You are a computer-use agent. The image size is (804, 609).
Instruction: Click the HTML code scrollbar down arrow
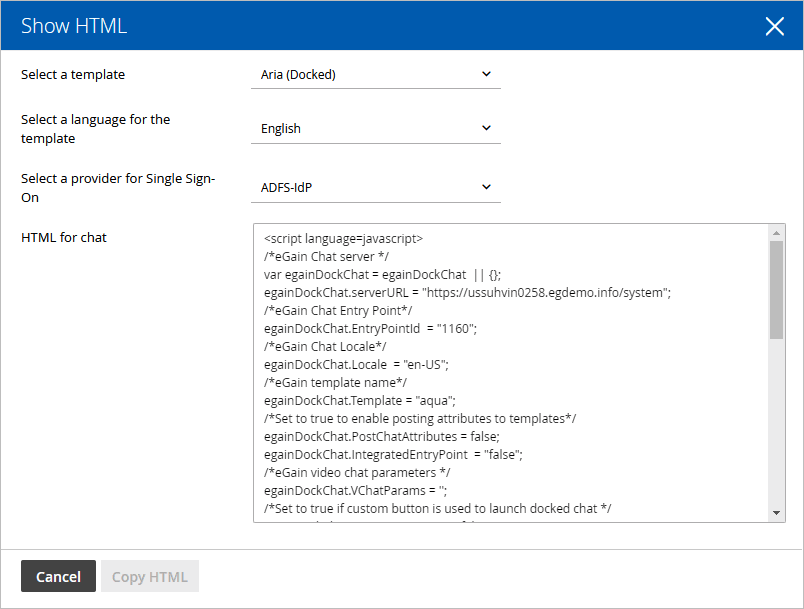[x=776, y=513]
